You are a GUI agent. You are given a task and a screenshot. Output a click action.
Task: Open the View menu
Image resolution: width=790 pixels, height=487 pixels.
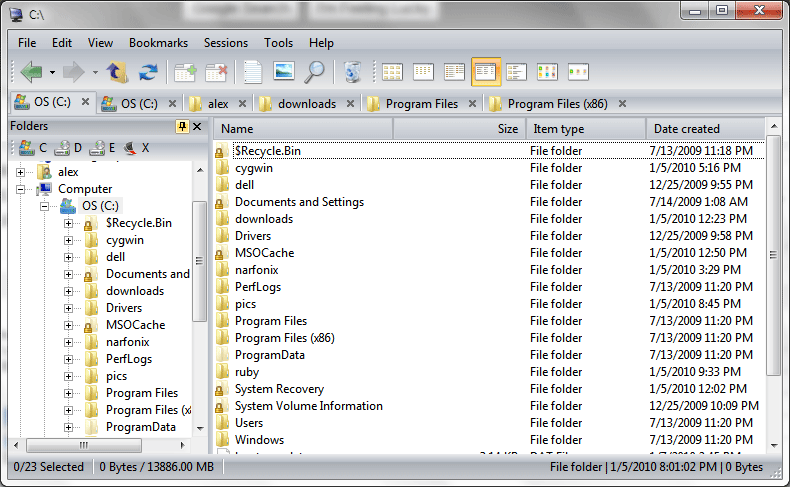(x=100, y=43)
